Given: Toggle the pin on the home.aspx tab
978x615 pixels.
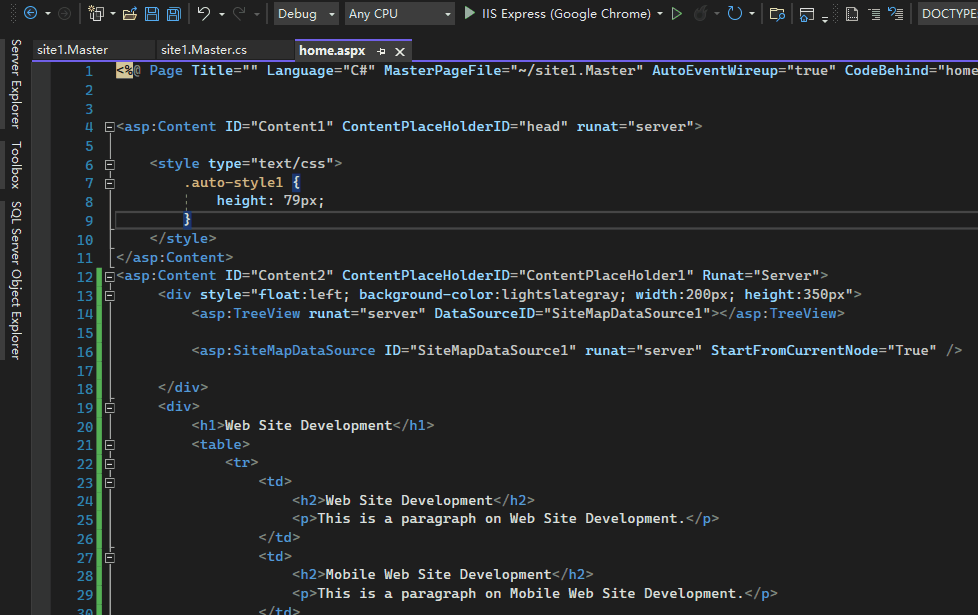Looking at the screenshot, I should (x=384, y=49).
